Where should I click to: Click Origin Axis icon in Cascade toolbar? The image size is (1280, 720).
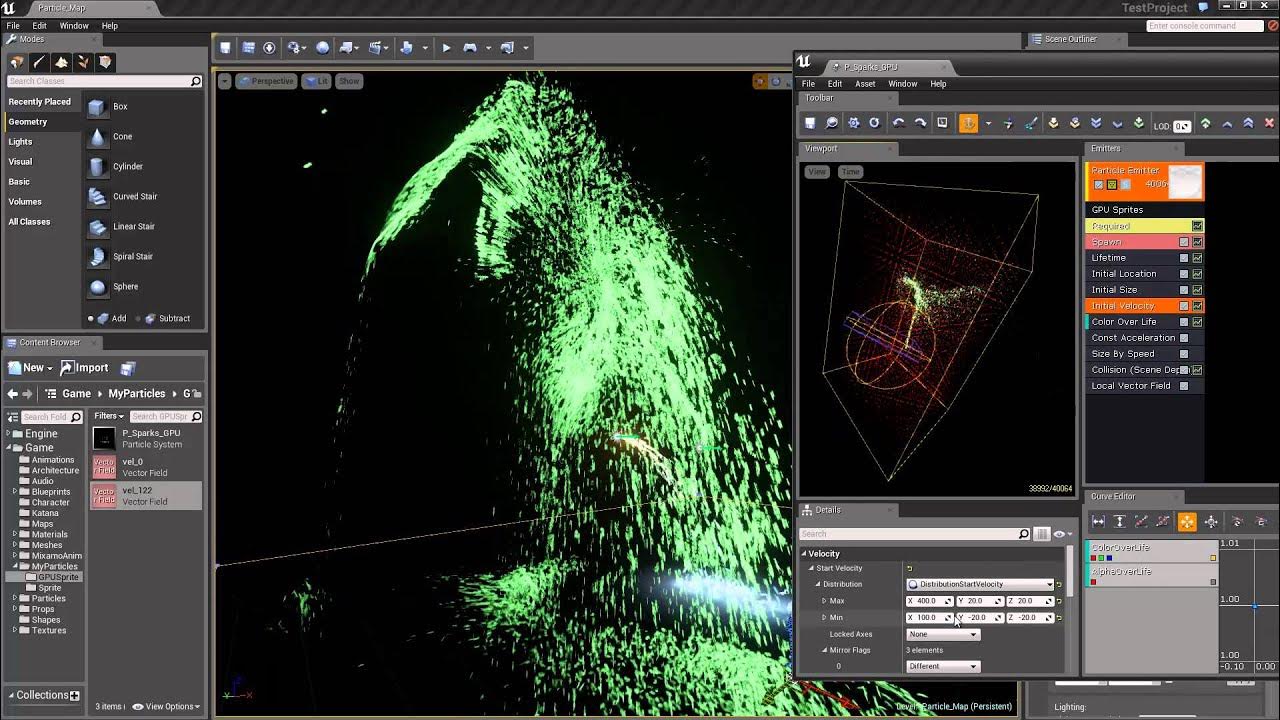pos(1008,123)
